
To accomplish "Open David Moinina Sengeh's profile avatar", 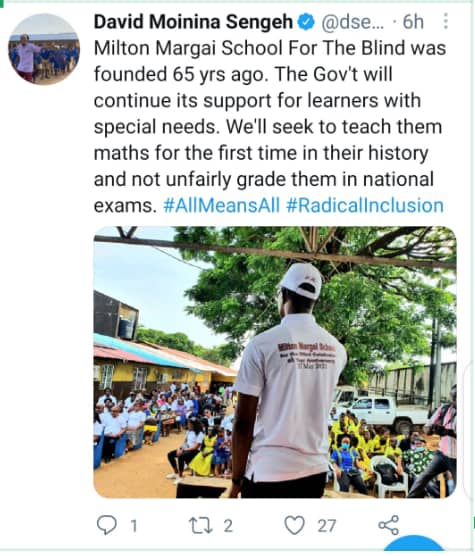I will click(44, 49).
